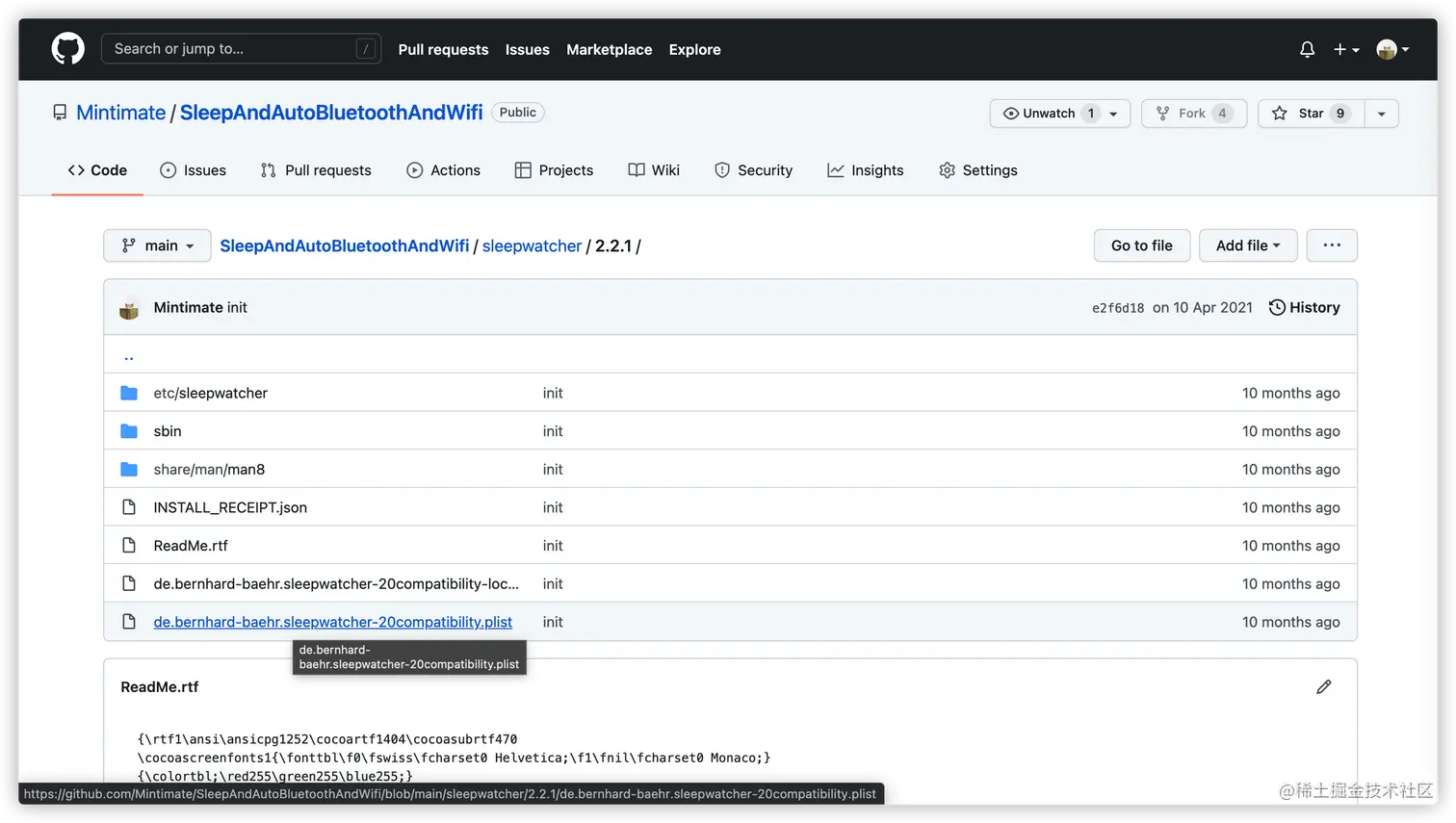Expand the Unwatch dropdown caret

click(x=1114, y=114)
